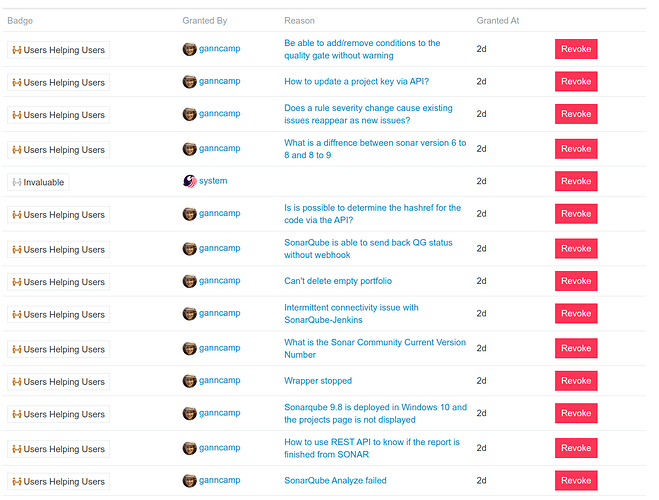Open Users Helping Users badge in Wrapper stopped row
659x500 pixels.
coord(58,382)
